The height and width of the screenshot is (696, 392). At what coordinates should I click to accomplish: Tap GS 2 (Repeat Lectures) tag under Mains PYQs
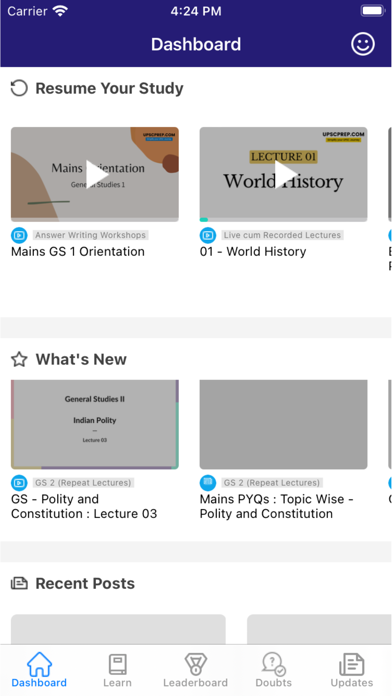click(x=272, y=482)
